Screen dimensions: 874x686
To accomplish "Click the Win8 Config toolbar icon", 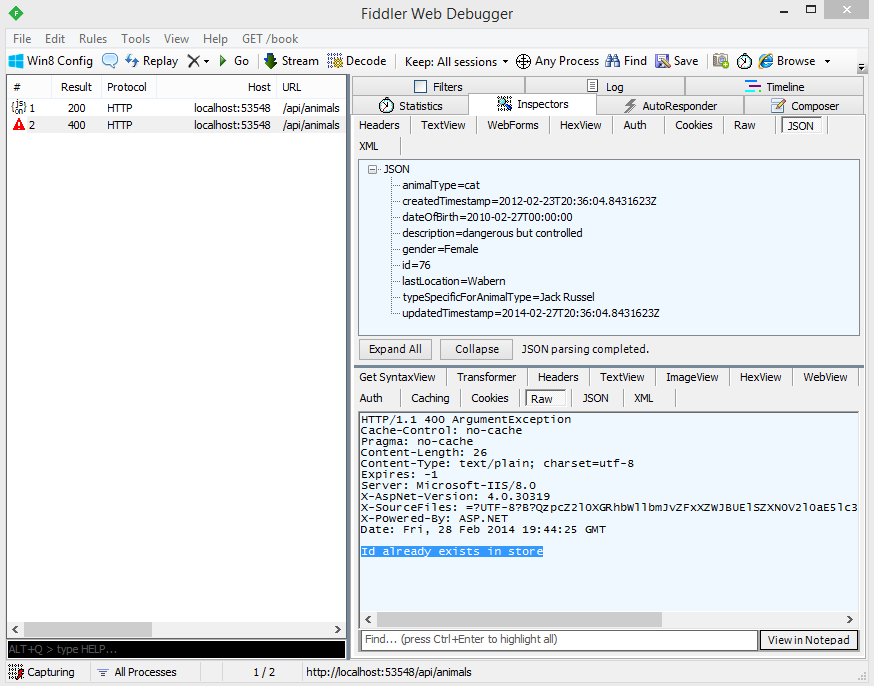I will pos(16,61).
